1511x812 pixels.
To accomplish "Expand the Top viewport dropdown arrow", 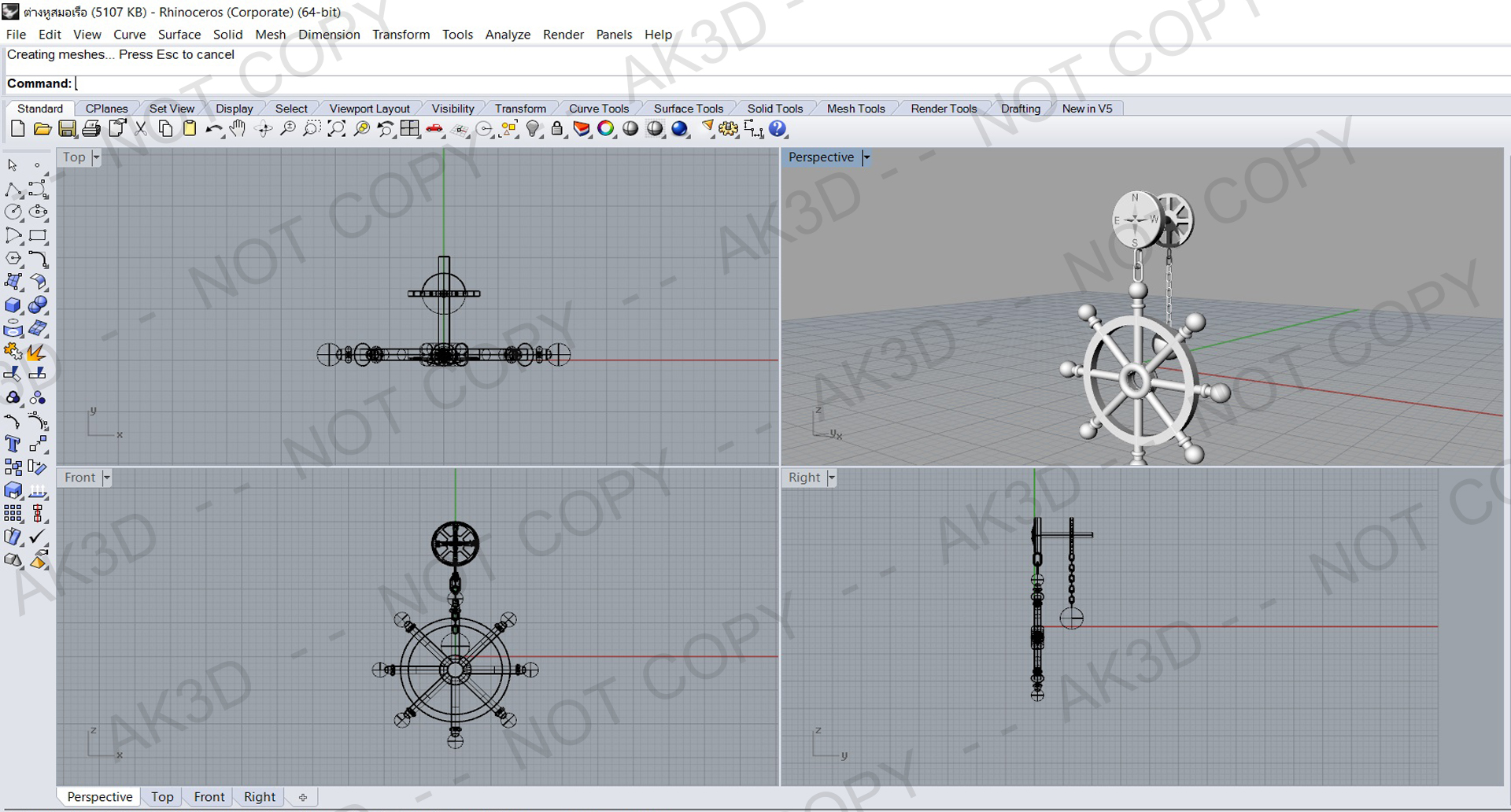I will pos(96,157).
